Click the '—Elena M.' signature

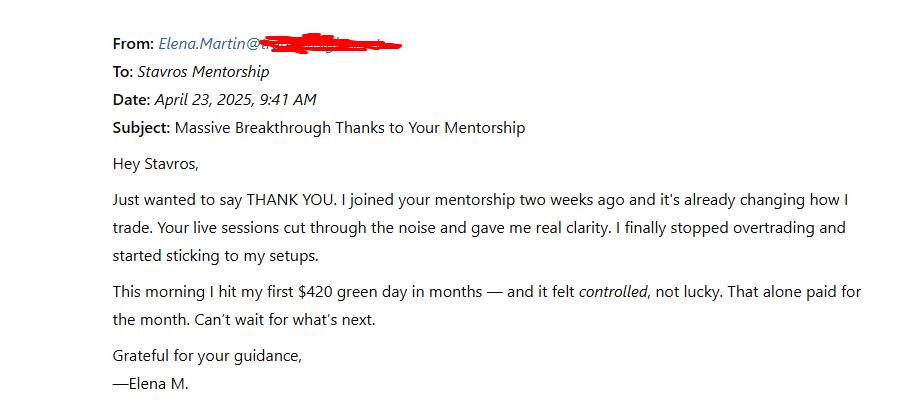click(151, 383)
